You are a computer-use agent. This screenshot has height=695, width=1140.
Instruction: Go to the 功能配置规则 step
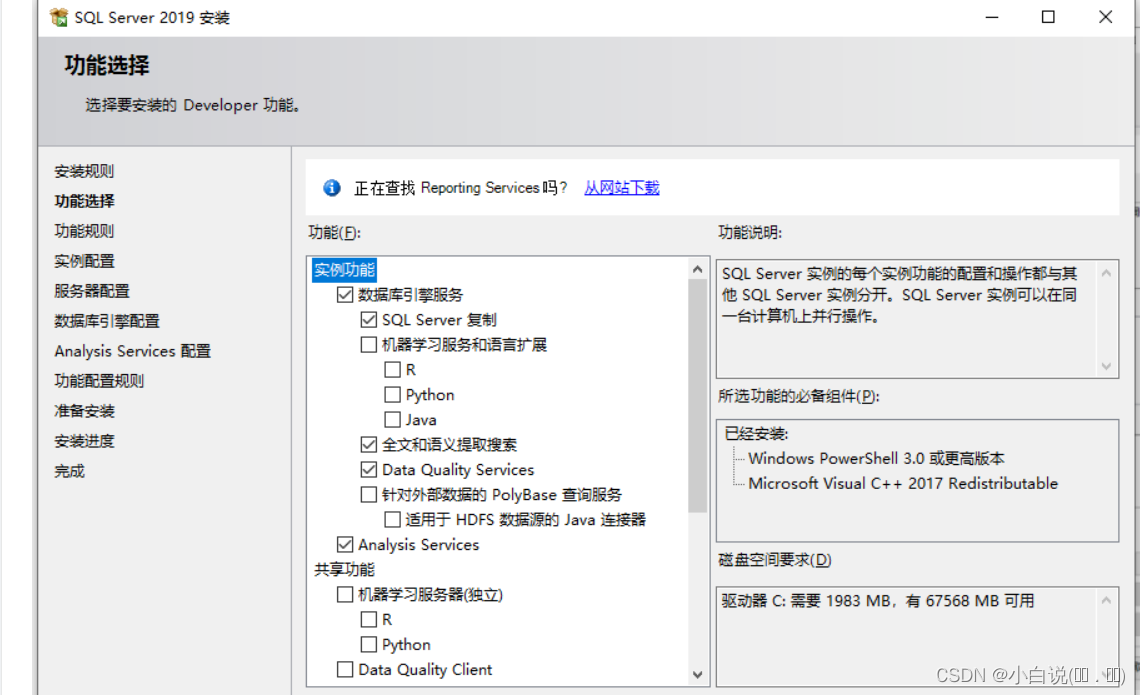99,381
